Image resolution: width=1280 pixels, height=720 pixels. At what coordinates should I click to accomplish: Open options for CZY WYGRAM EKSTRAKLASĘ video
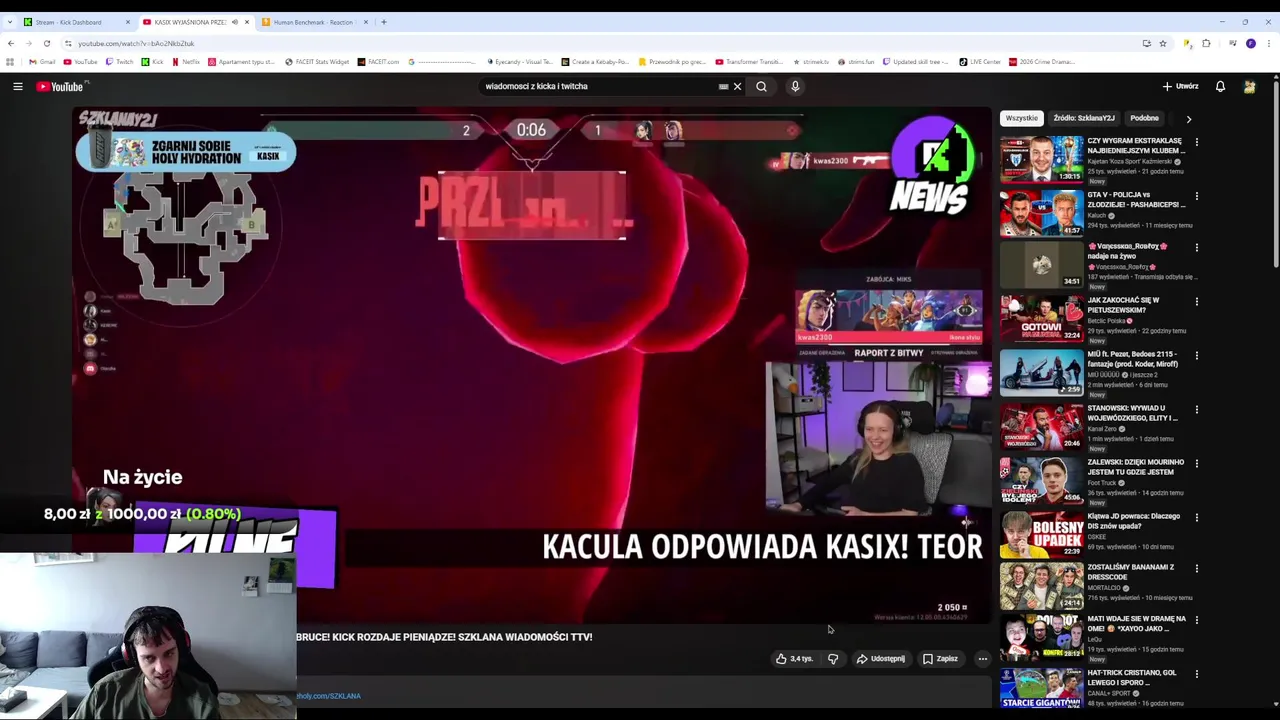(1196, 142)
